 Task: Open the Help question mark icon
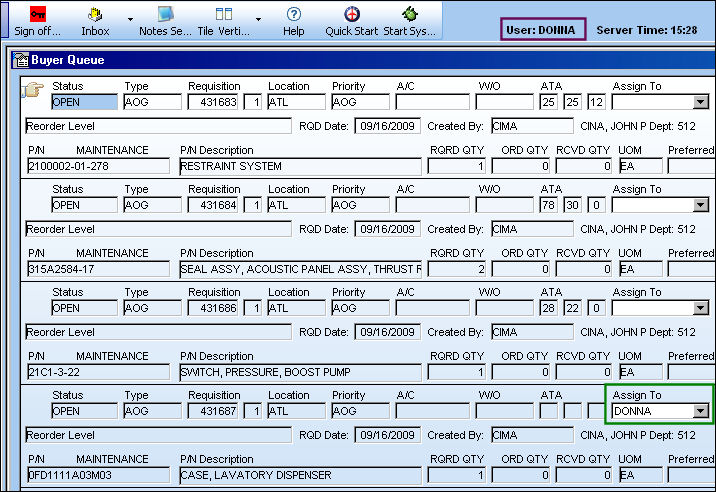(294, 14)
